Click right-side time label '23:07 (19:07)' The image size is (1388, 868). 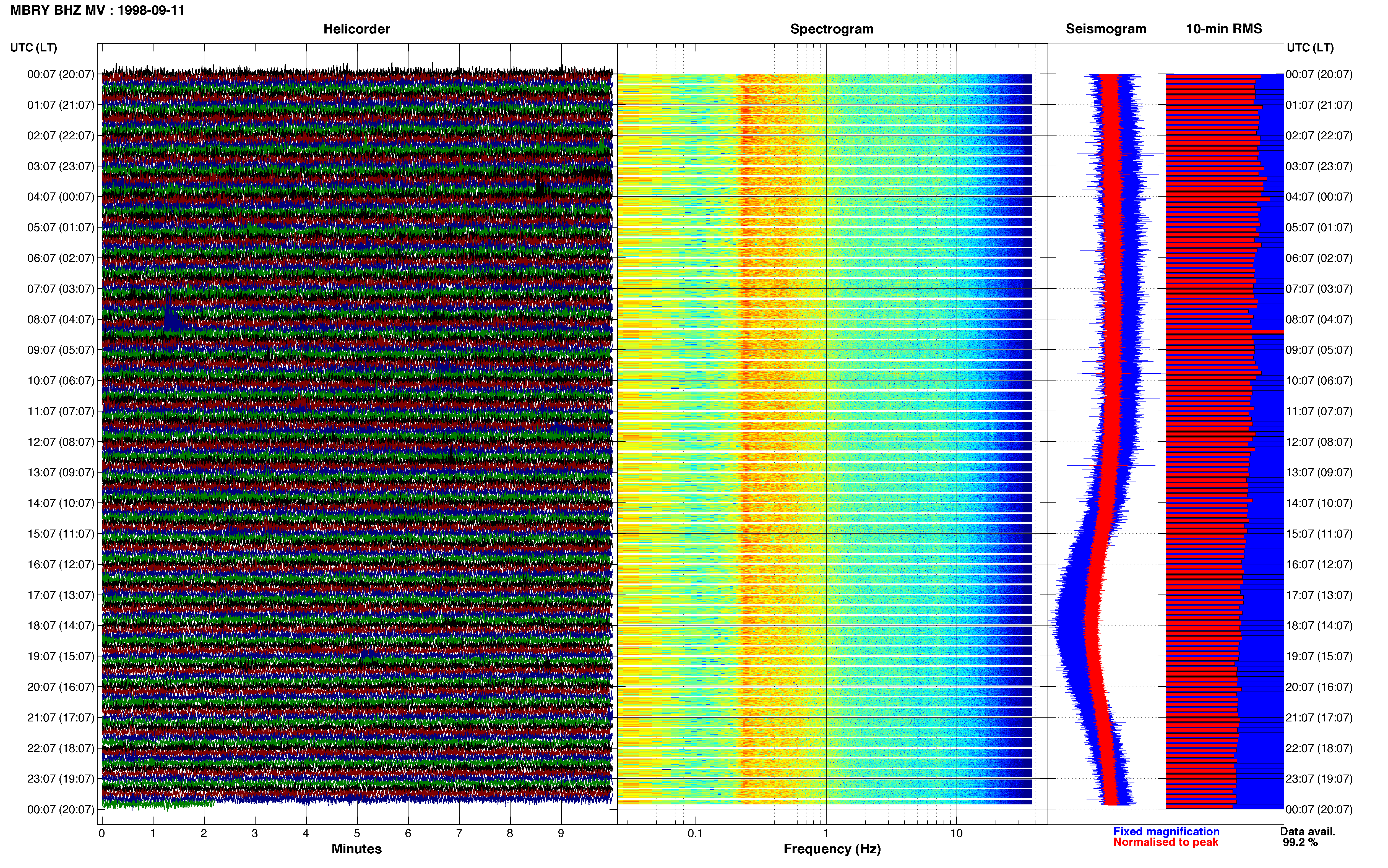click(1319, 779)
